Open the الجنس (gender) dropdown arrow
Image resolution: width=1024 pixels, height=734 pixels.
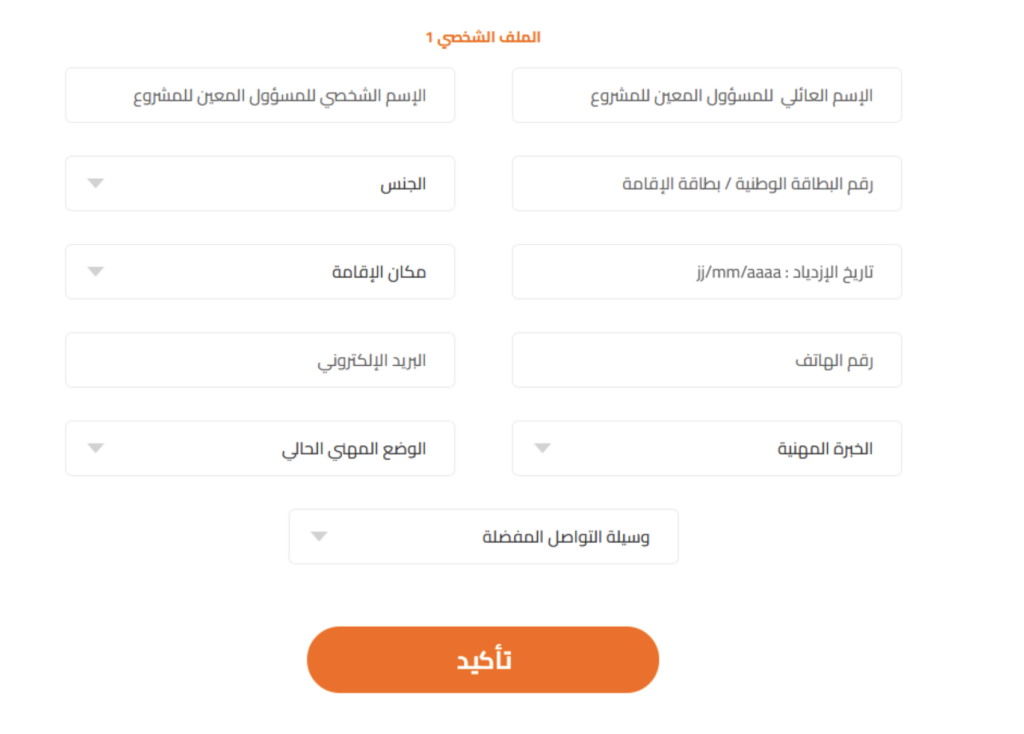point(96,183)
